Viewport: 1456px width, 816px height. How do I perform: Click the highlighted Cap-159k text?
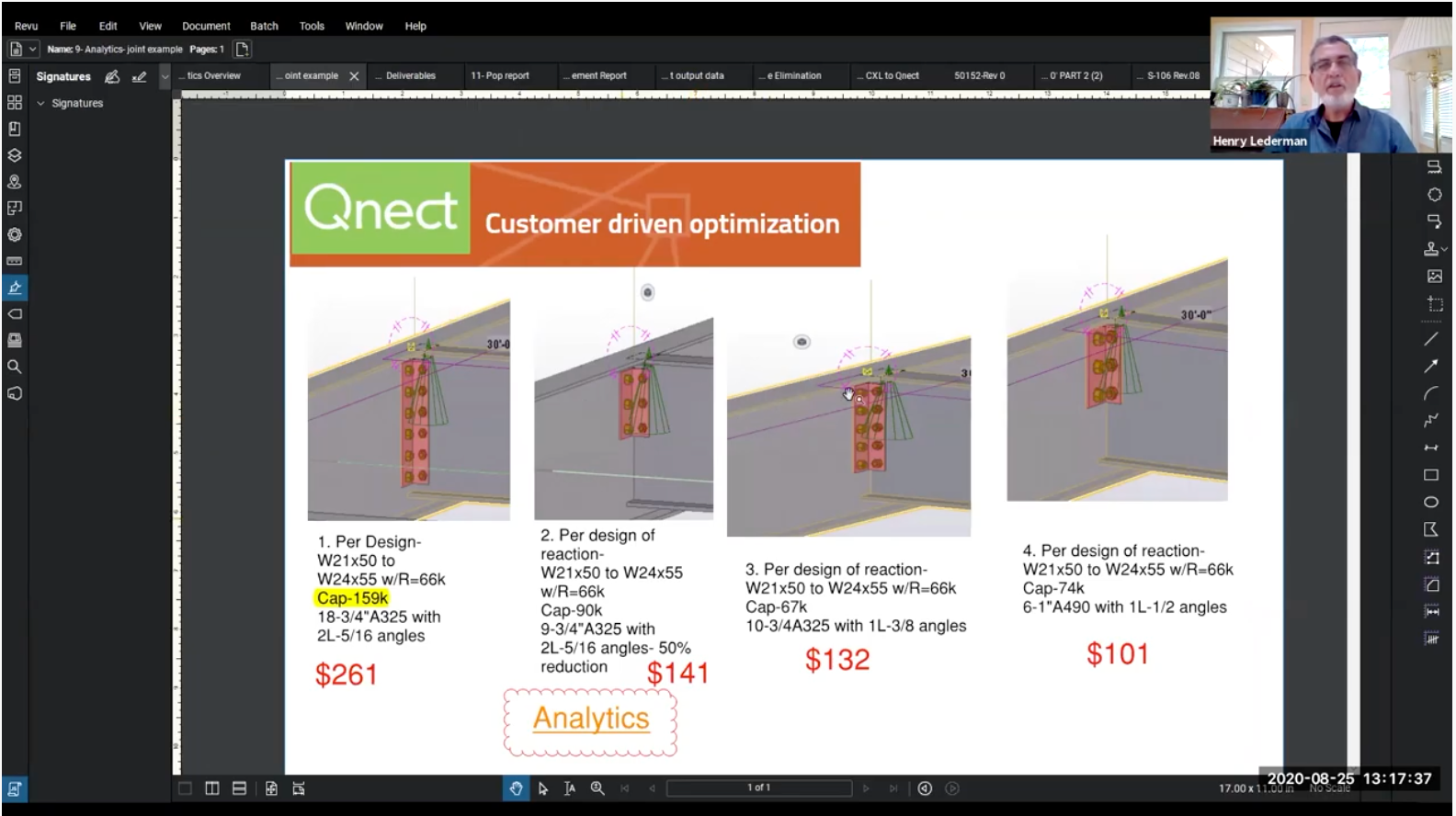(352, 598)
